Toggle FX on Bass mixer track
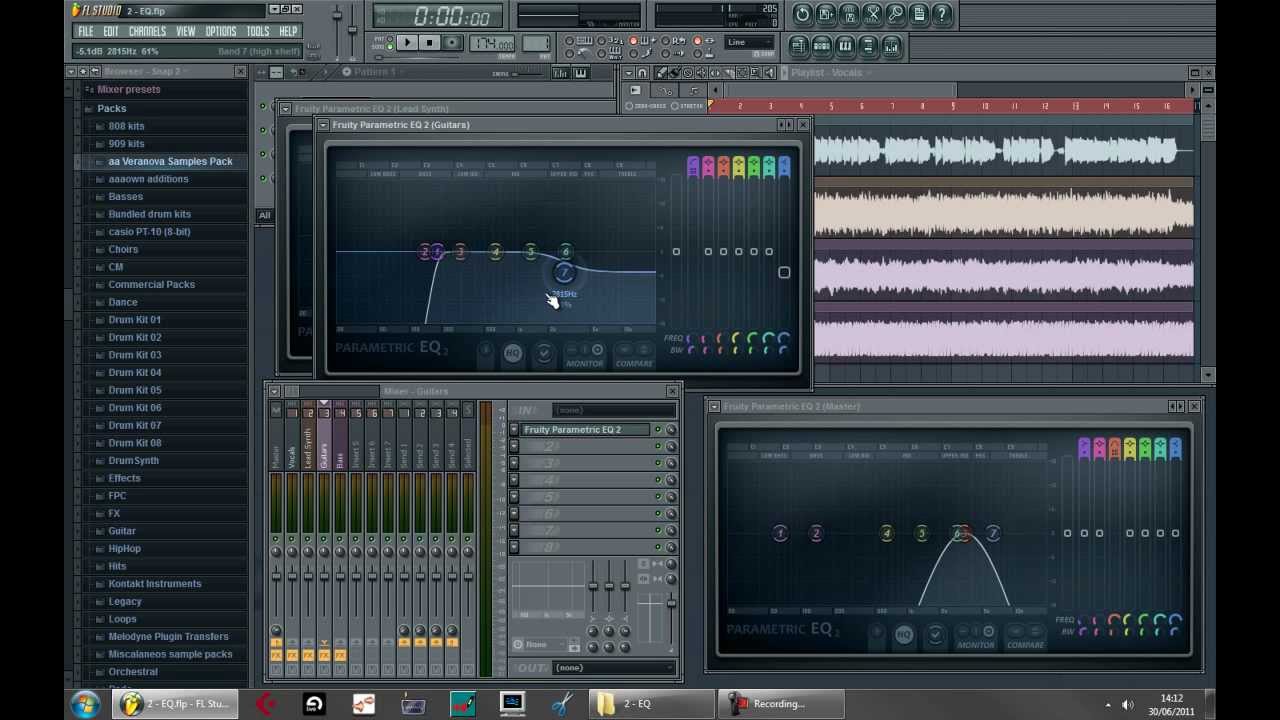This screenshot has height=720, width=1280. 340,656
